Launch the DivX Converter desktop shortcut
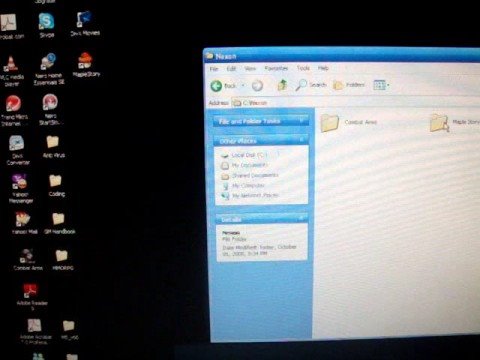Viewport: 480px width, 360px height. (x=17, y=150)
